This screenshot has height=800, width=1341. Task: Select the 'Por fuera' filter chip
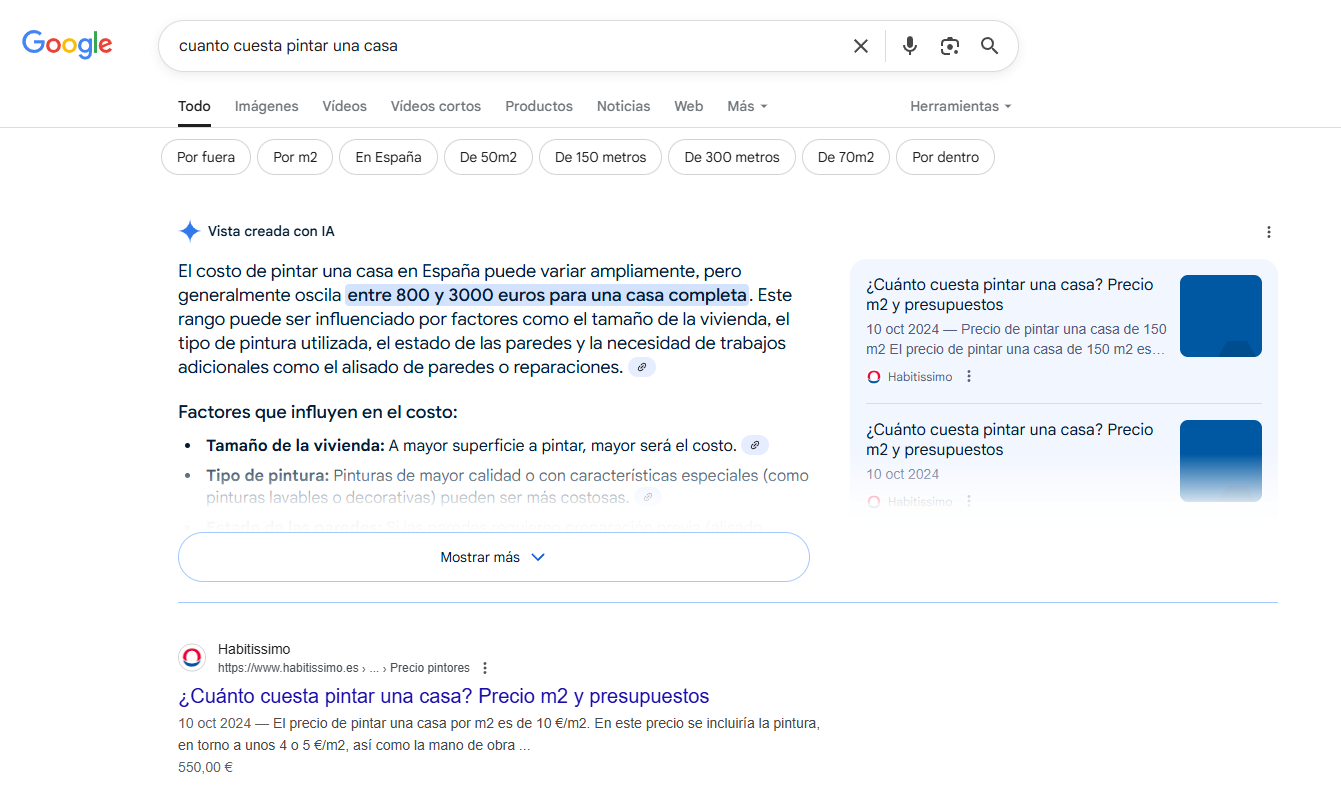pos(206,157)
